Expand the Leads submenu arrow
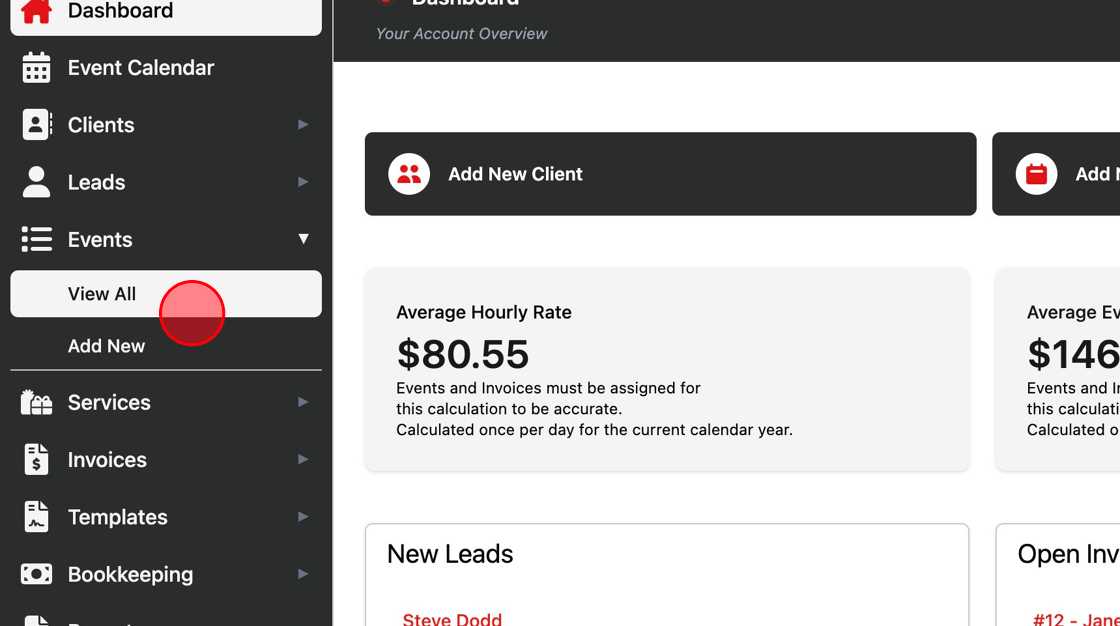The height and width of the screenshot is (626, 1120). [x=303, y=182]
